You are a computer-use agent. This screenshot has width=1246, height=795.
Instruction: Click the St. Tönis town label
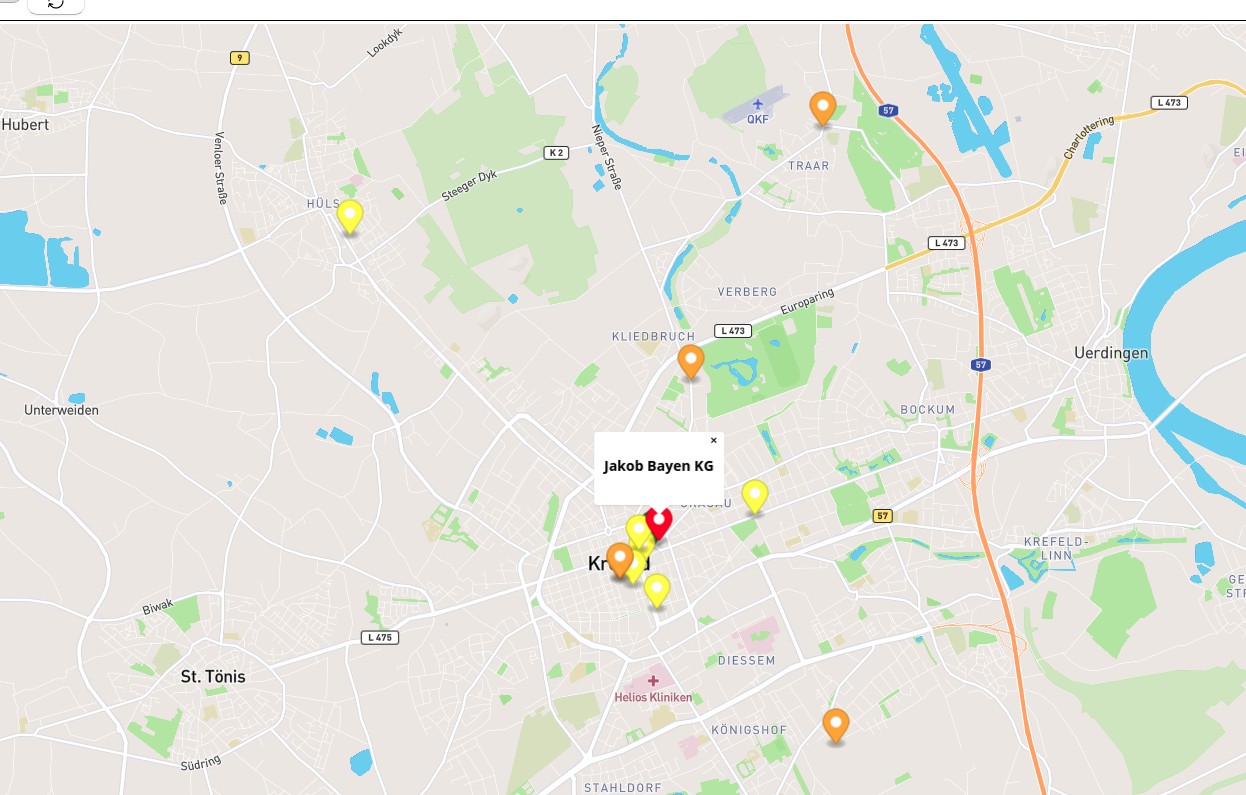tap(213, 676)
